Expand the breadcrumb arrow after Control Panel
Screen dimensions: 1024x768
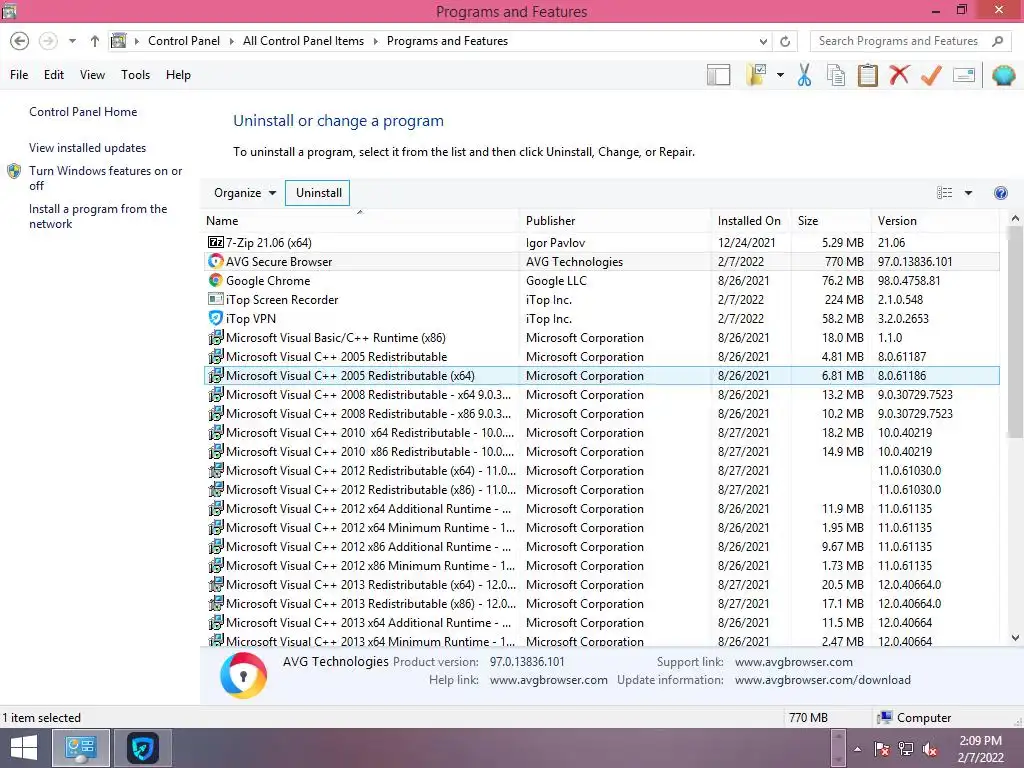click(231, 41)
